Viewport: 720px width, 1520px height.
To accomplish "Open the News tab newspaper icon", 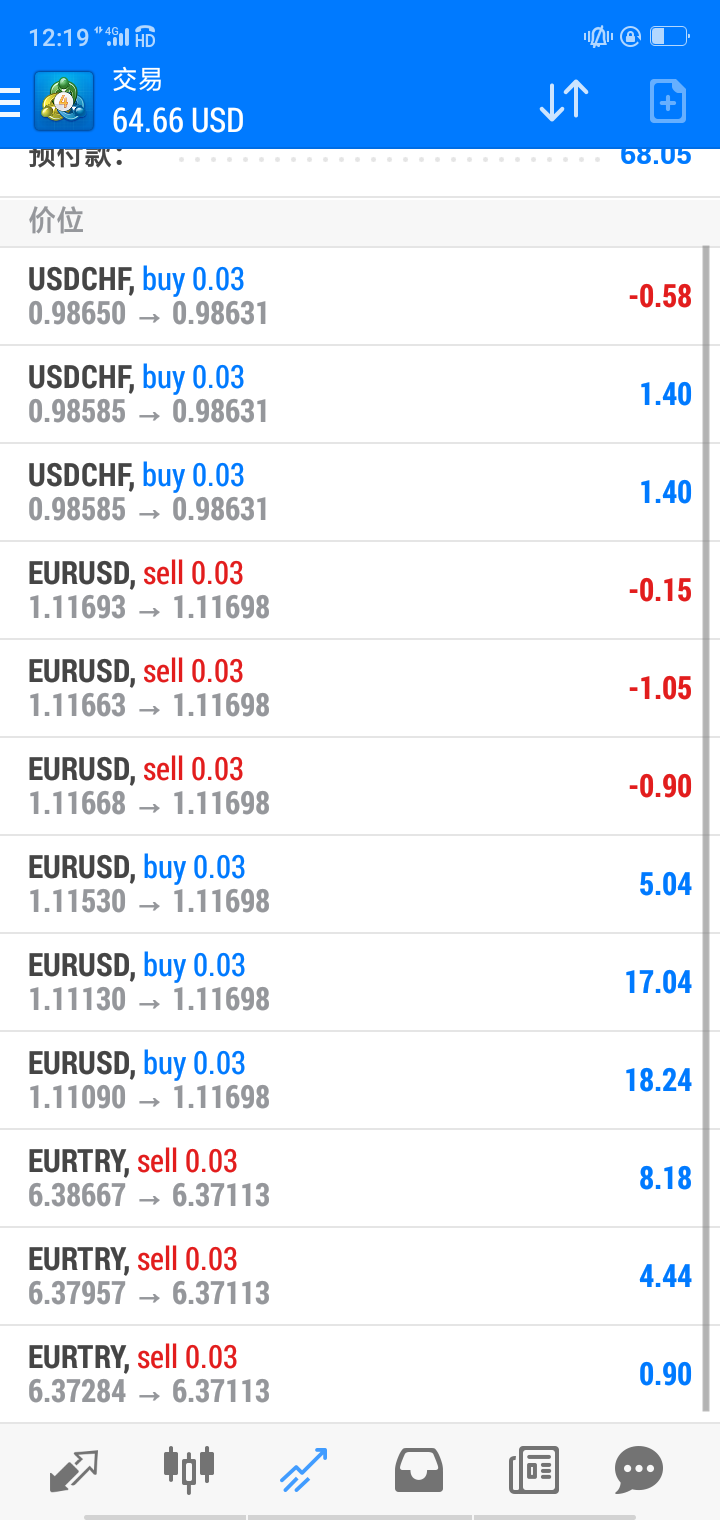I will (x=533, y=1469).
